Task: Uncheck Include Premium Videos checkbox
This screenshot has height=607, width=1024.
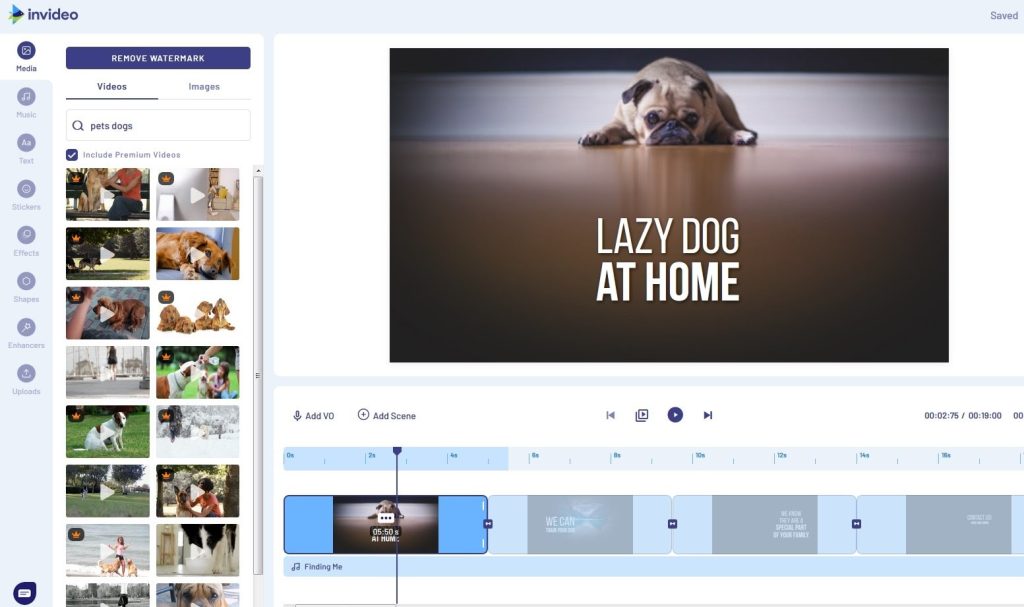Action: pos(72,155)
